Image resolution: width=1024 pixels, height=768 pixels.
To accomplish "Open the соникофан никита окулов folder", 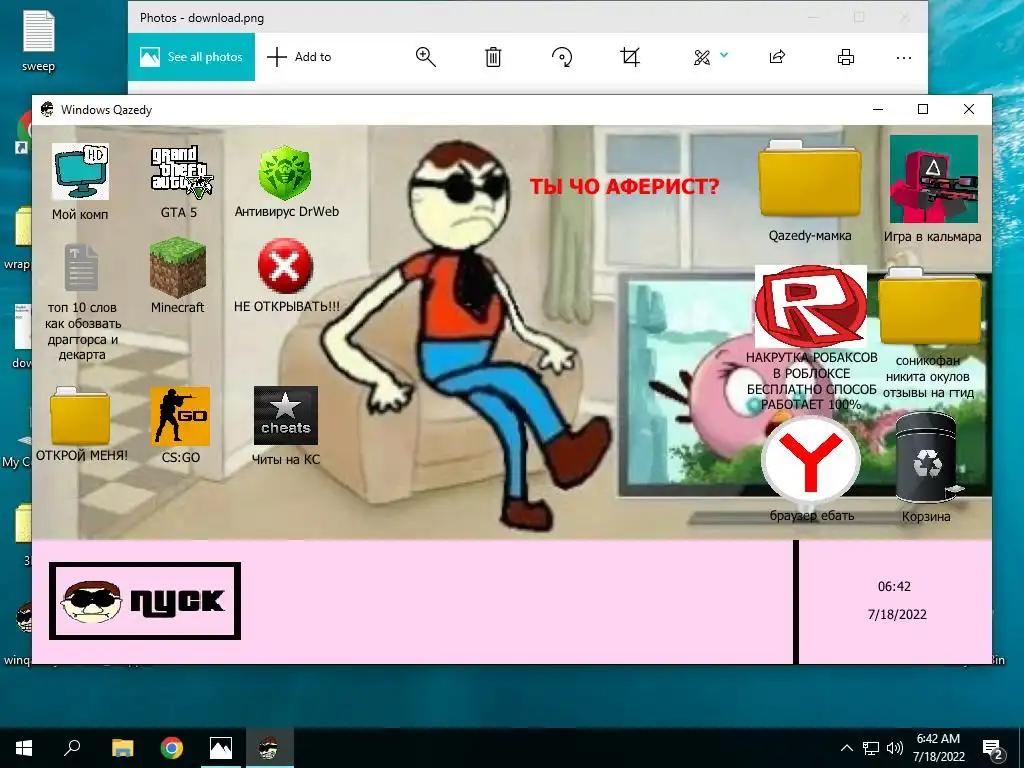I will pyautogui.click(x=930, y=307).
